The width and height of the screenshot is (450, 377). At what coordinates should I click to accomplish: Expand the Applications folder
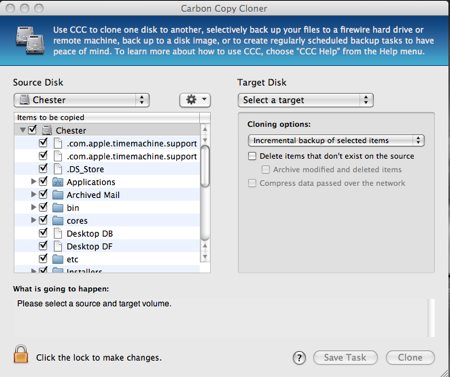click(x=33, y=181)
